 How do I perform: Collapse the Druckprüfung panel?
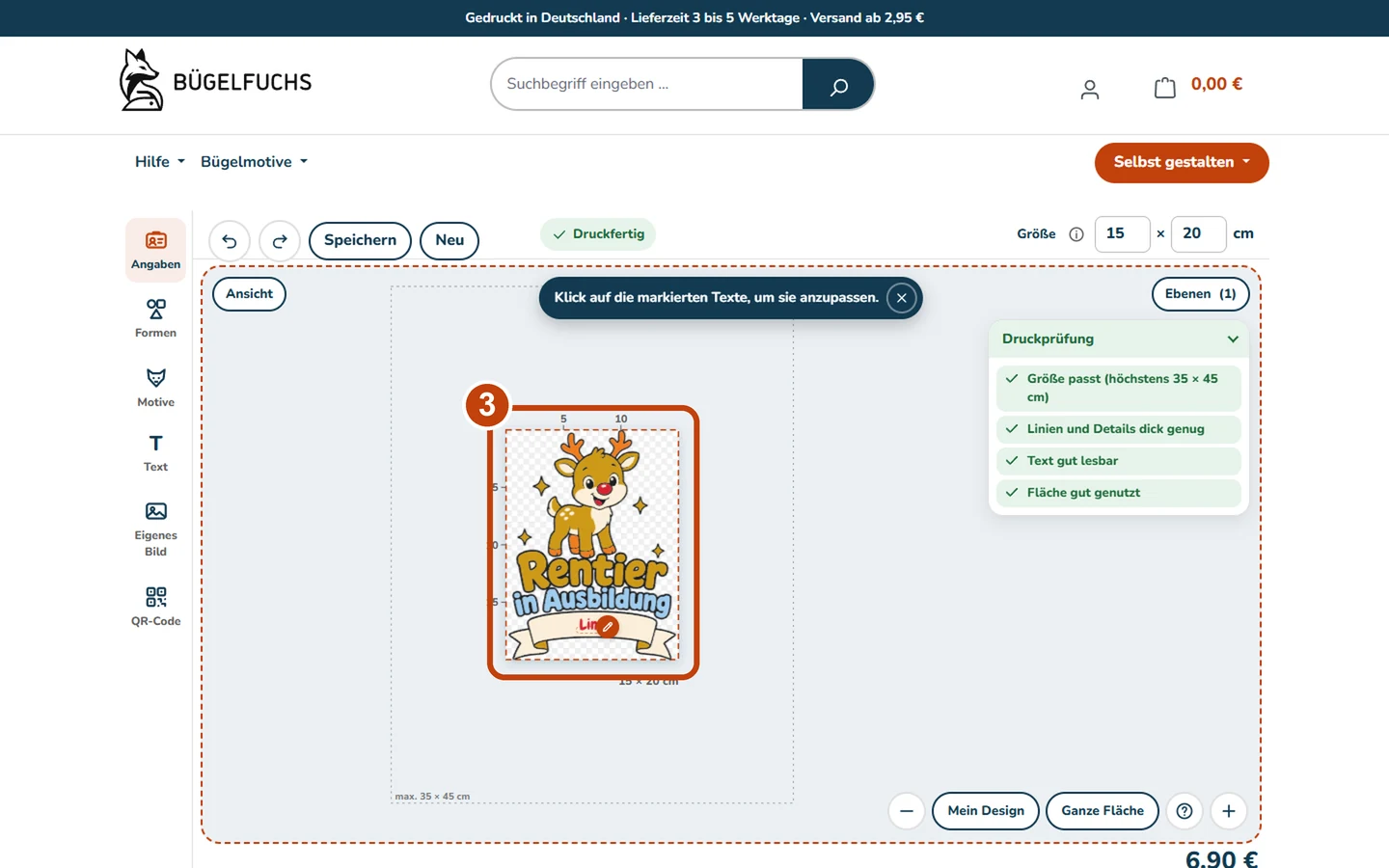coord(1233,339)
